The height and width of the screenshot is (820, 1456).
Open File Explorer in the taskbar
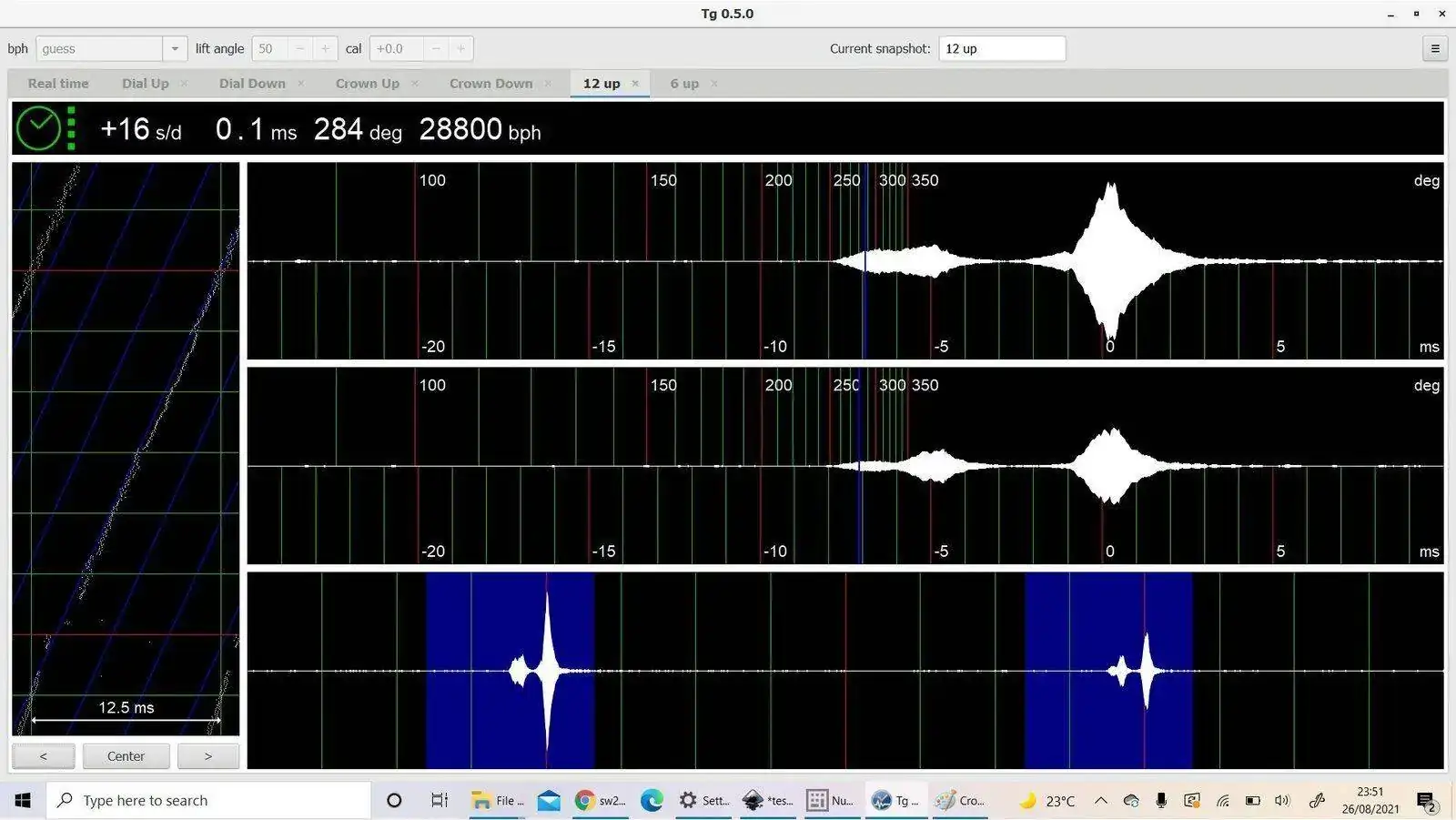click(498, 801)
